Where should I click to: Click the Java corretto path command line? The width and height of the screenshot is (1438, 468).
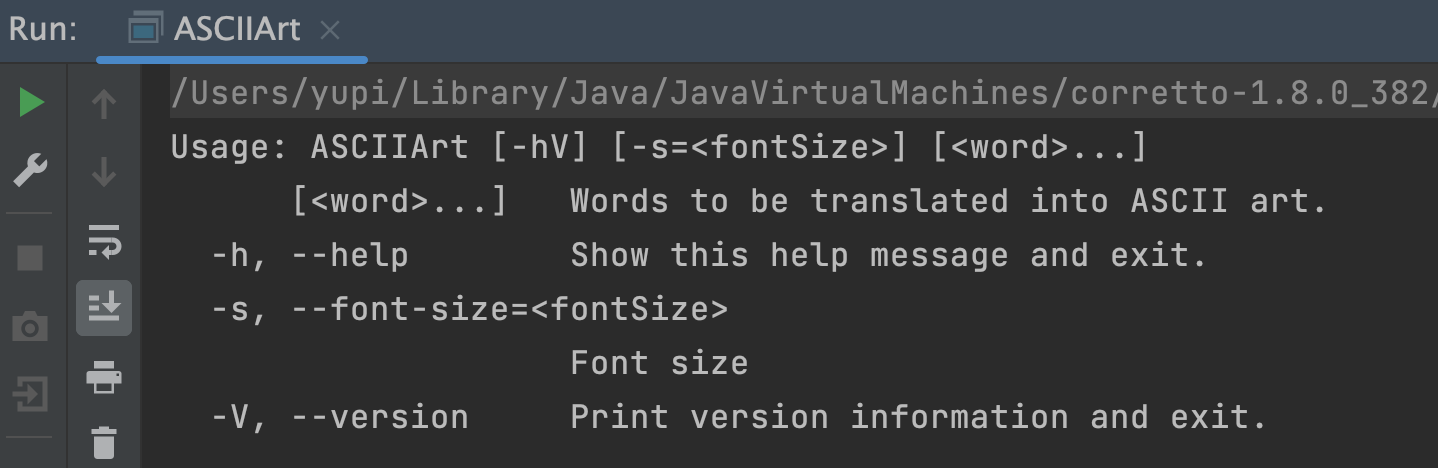[x=800, y=93]
